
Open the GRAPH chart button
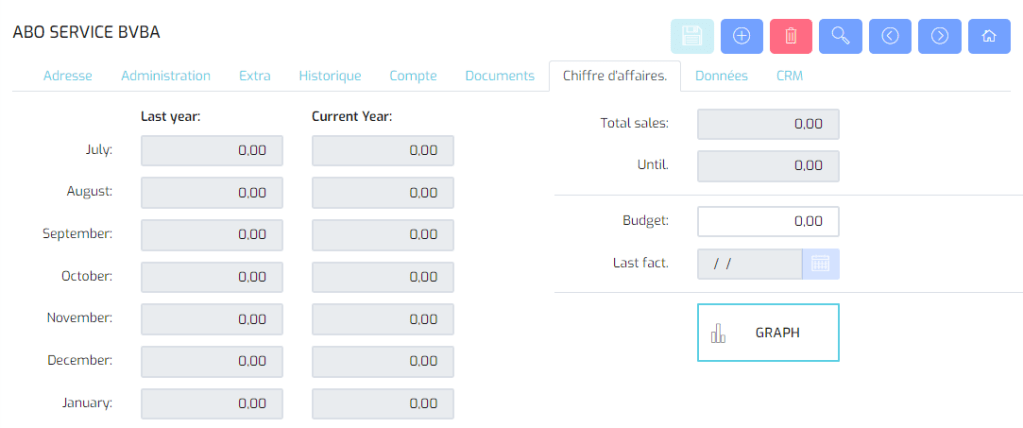pyautogui.click(x=768, y=333)
